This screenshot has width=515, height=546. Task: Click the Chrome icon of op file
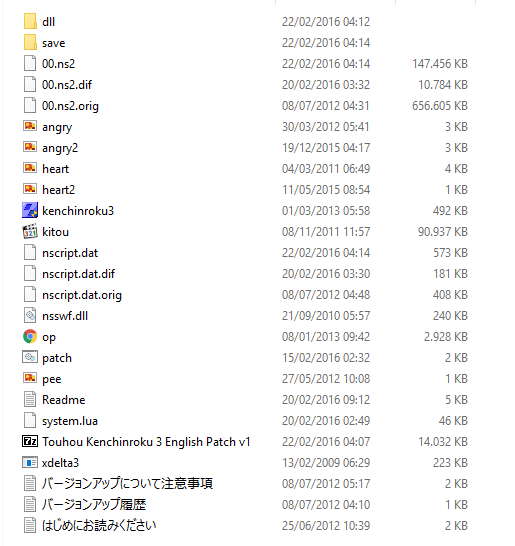coord(30,336)
